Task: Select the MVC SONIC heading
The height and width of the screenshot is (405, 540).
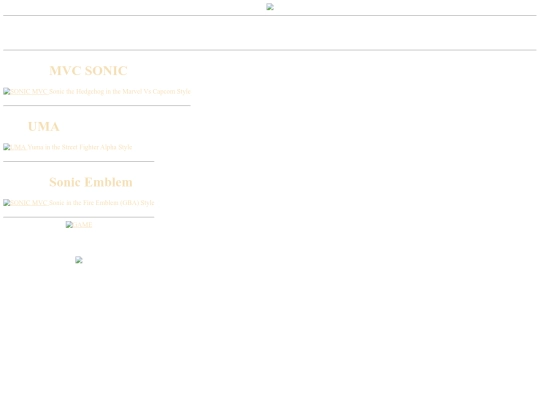Action: (89, 71)
